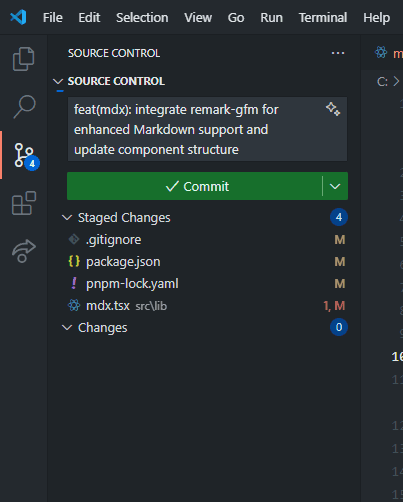The image size is (403, 502).
Task: Open the Search view icon
Action: (x=24, y=107)
